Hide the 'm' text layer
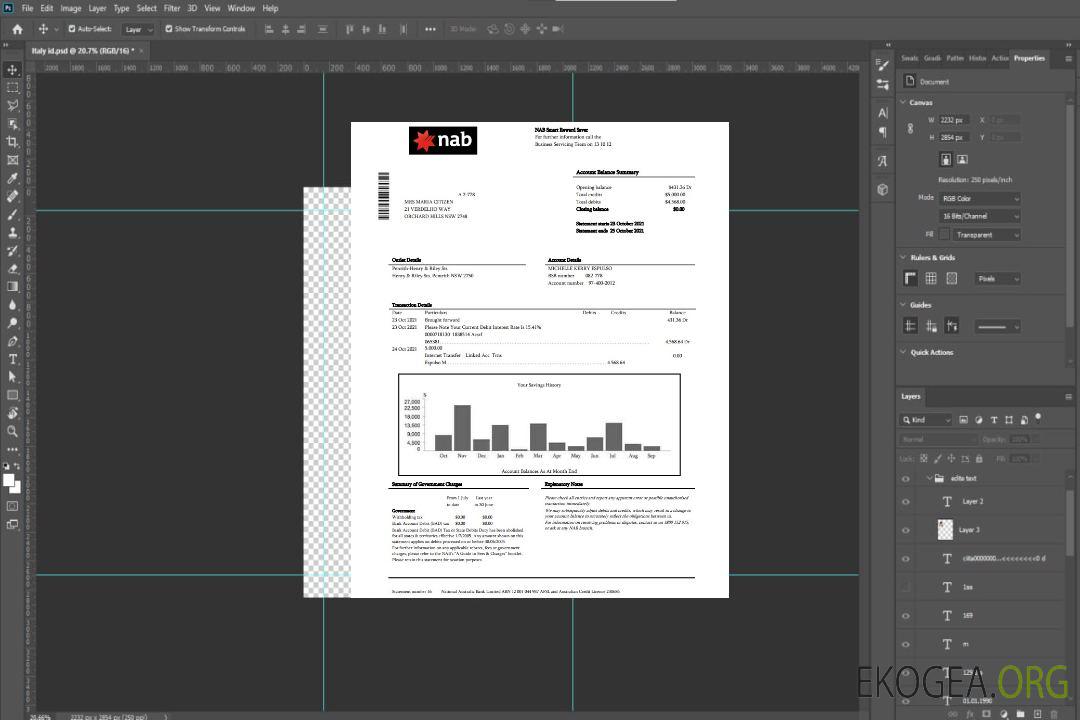 pyautogui.click(x=906, y=644)
